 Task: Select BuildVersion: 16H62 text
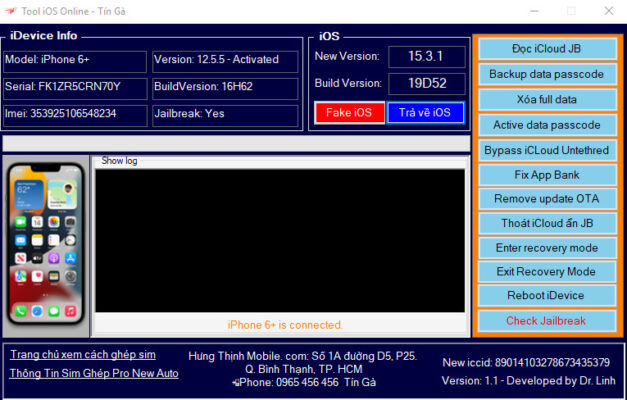[x=204, y=87]
